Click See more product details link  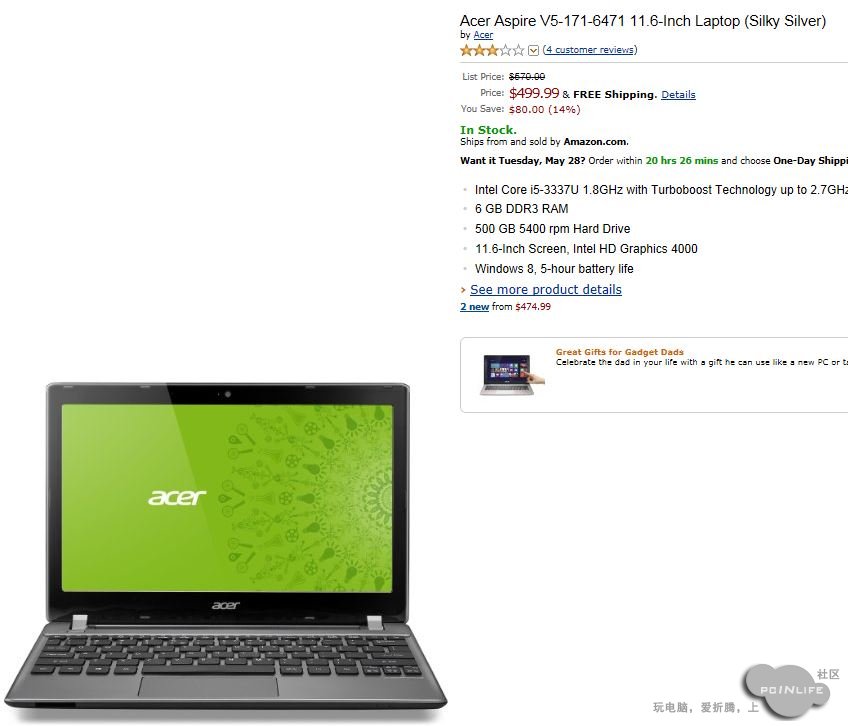pyautogui.click(x=546, y=289)
